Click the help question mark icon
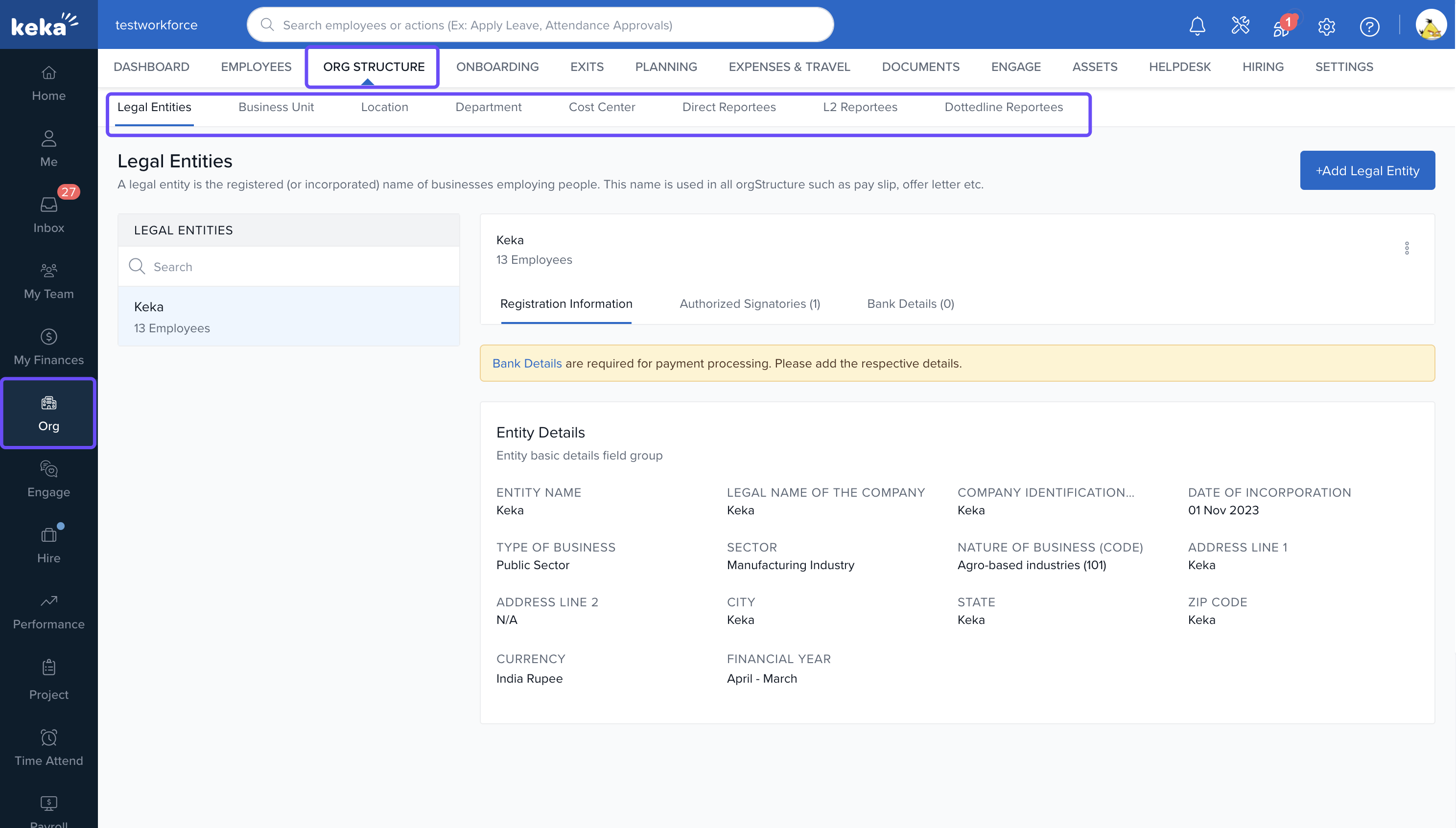Image resolution: width=1456 pixels, height=828 pixels. (1369, 26)
